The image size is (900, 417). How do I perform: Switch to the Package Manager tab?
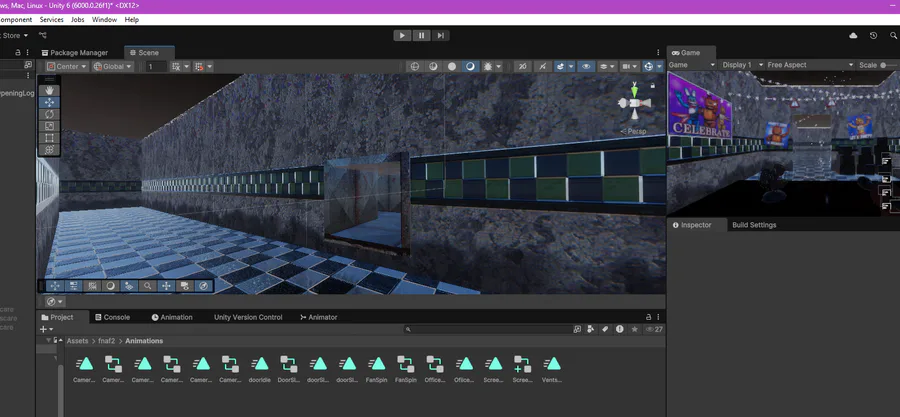pyautogui.click(x=74, y=53)
